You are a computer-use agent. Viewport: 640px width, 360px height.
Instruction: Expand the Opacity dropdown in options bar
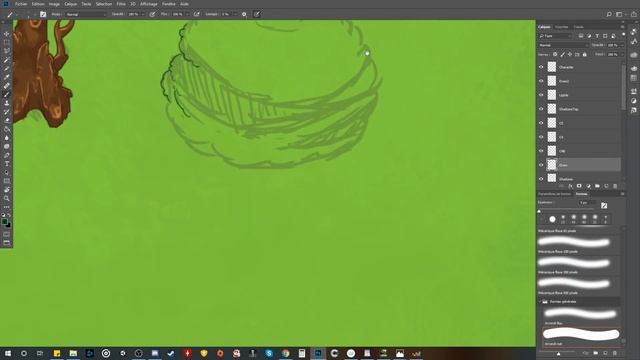143,14
